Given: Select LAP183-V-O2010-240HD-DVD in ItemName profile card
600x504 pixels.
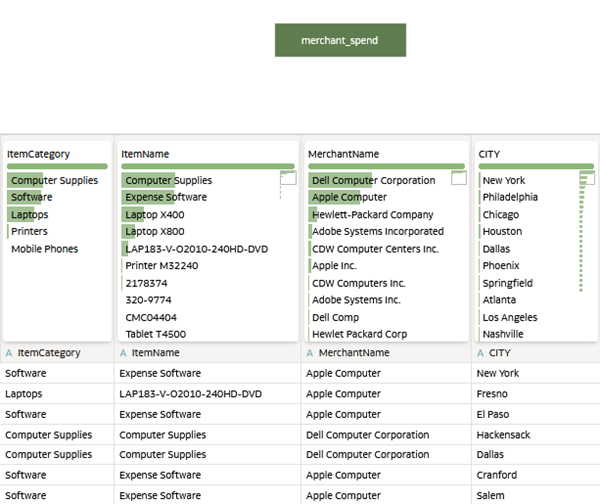Looking at the screenshot, I should 197,249.
